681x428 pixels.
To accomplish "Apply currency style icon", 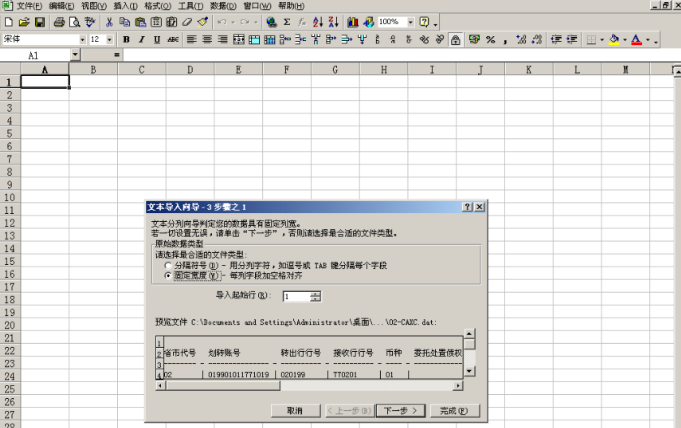I will tap(474, 40).
